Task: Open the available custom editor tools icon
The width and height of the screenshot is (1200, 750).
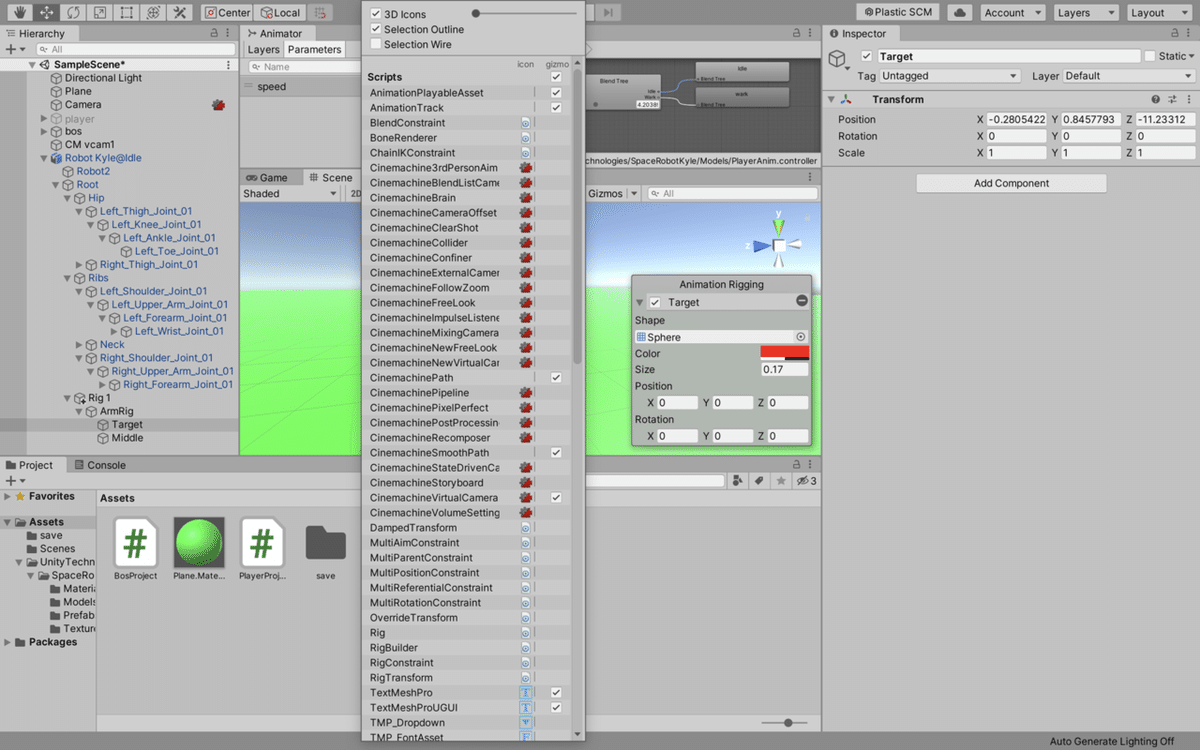Action: pos(178,13)
